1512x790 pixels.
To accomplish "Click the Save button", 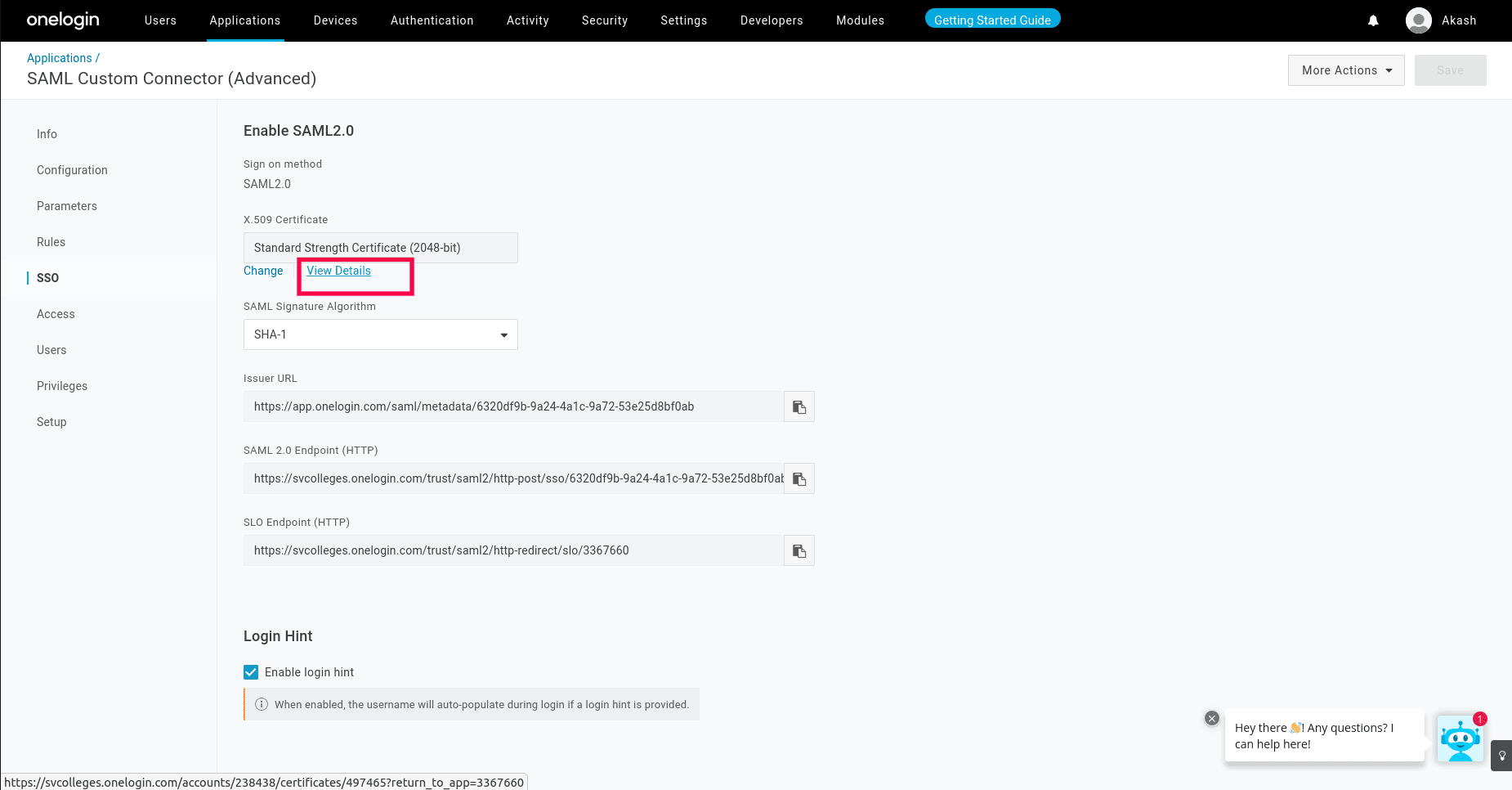I will coord(1450,70).
